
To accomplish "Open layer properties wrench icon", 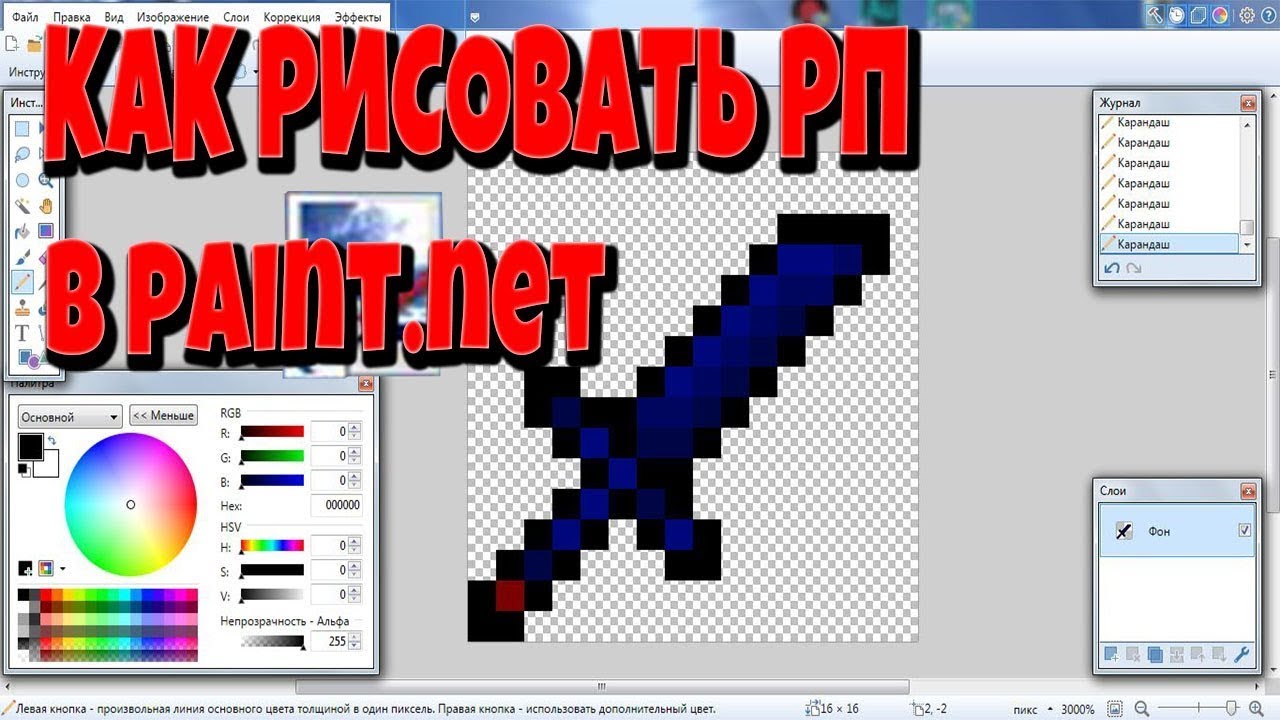I will point(1243,655).
